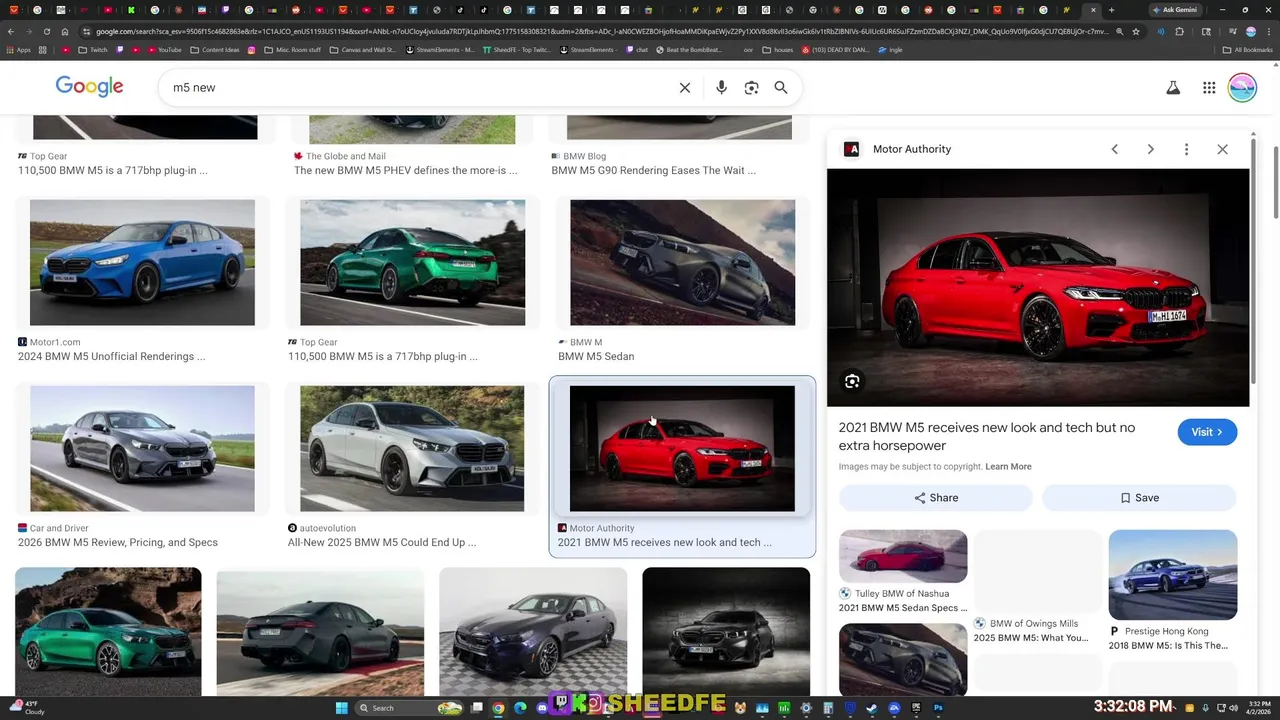Open the Ingle bookmark
Image resolution: width=1280 pixels, height=720 pixels.
[890, 50]
